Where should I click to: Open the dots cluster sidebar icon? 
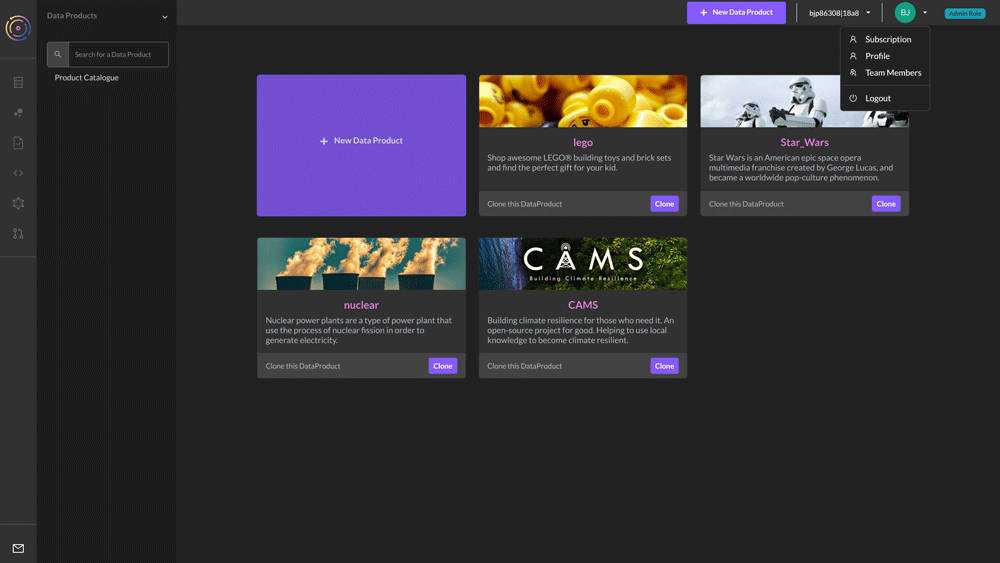click(x=18, y=113)
